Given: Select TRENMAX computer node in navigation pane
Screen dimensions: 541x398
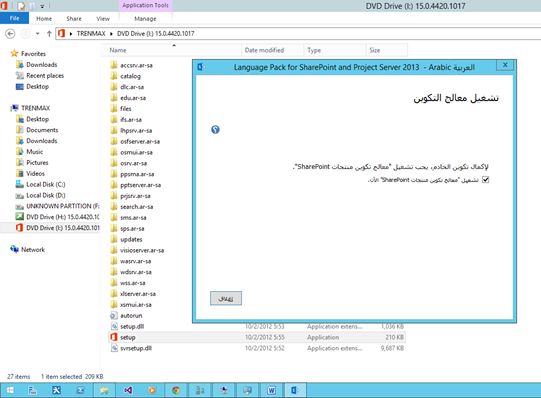Looking at the screenshot, I should tap(36, 108).
